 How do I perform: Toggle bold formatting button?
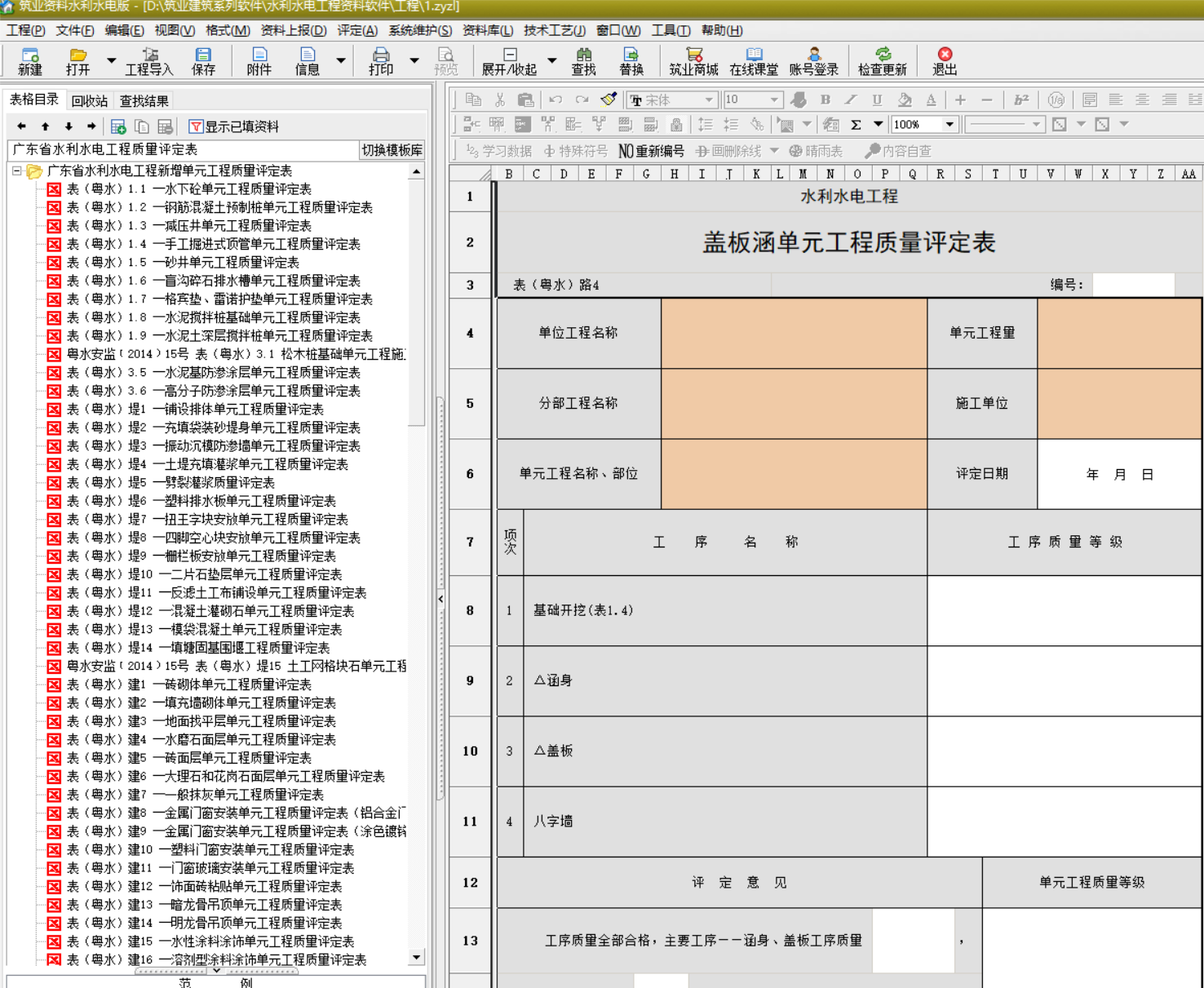(826, 100)
